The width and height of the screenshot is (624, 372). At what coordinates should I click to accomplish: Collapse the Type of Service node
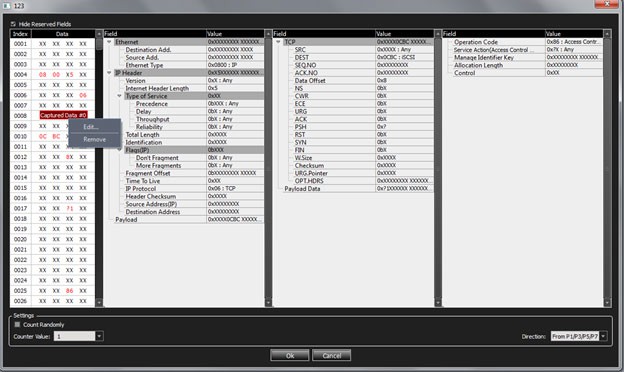[119, 96]
